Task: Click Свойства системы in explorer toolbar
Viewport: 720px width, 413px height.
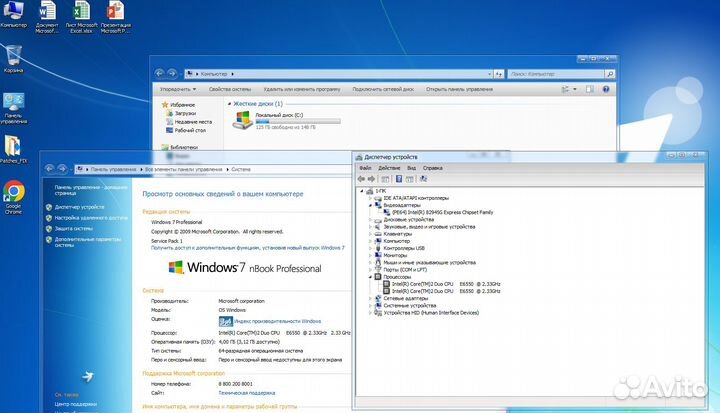Action: (x=230, y=89)
